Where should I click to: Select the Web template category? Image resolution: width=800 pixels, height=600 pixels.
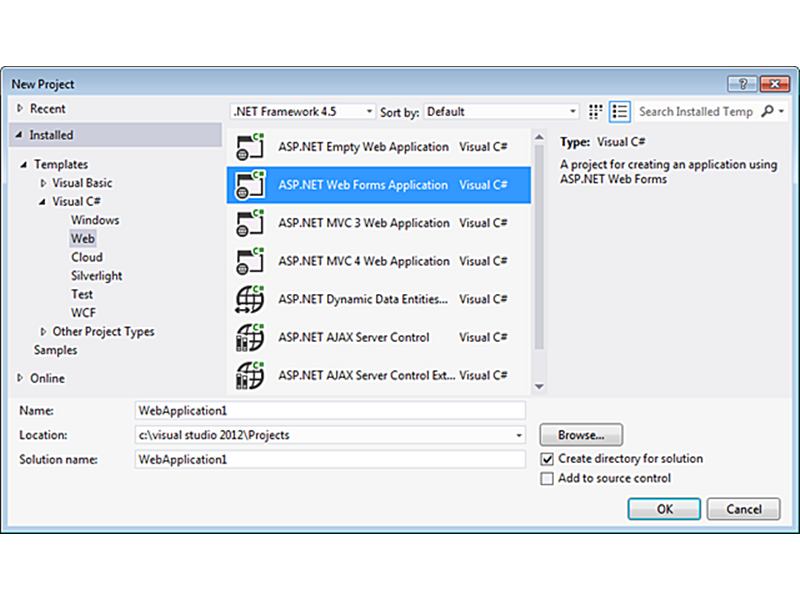(83, 238)
